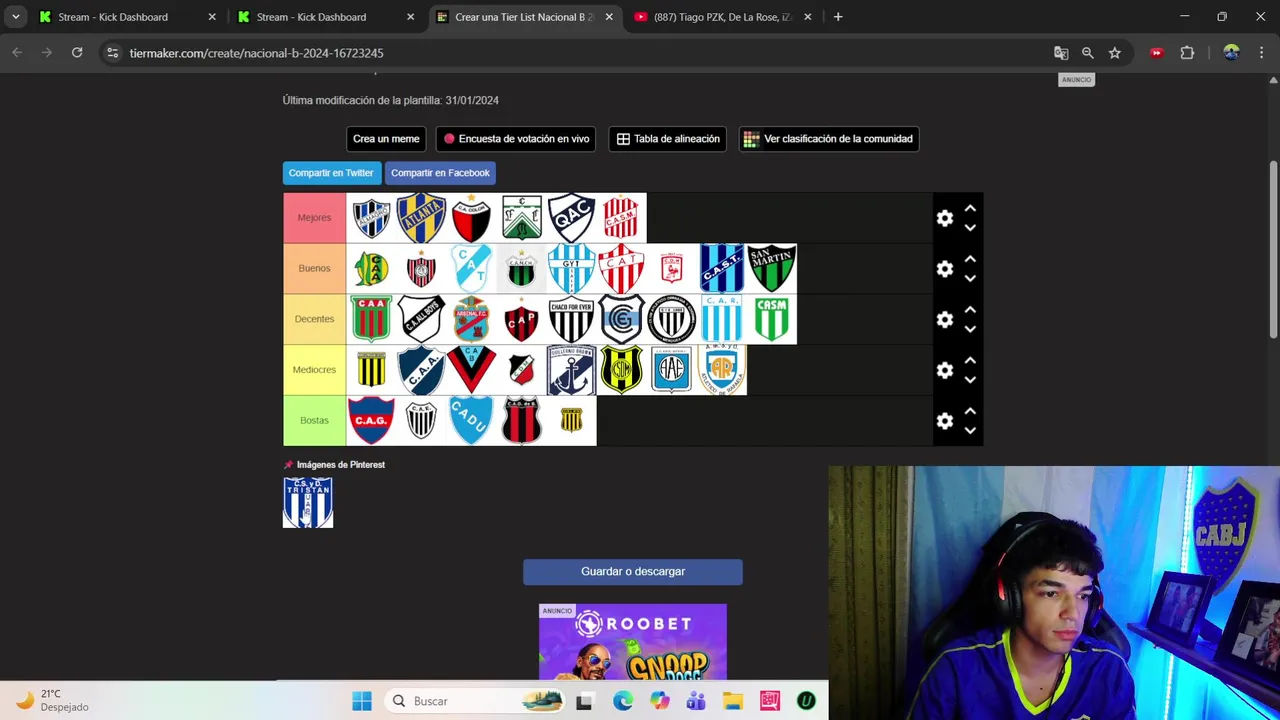
Task: Open settings gear for Mejores tier
Action: [945, 218]
